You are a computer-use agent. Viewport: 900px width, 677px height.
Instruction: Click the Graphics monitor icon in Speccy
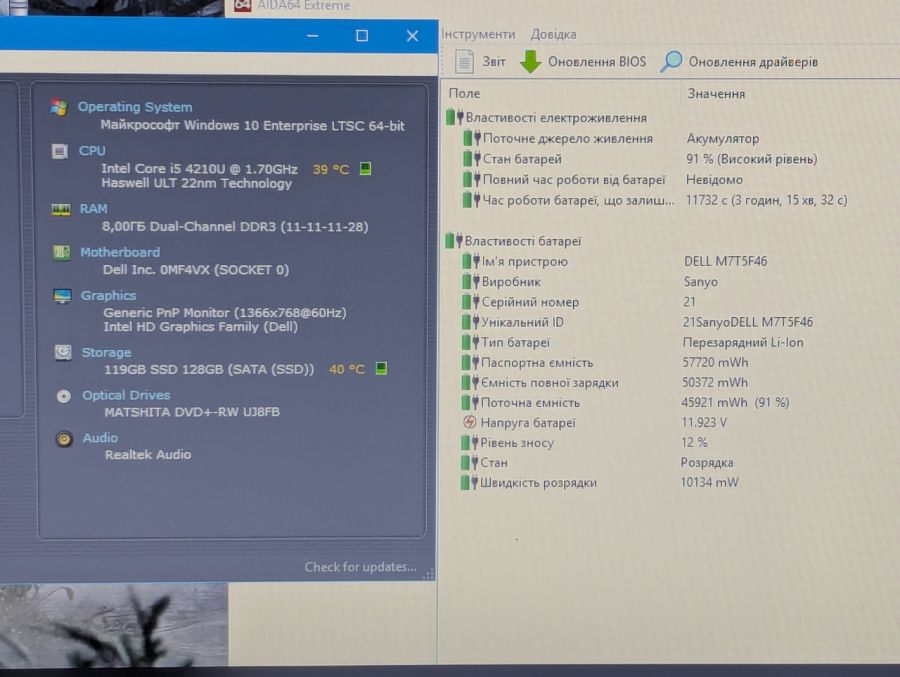62,296
